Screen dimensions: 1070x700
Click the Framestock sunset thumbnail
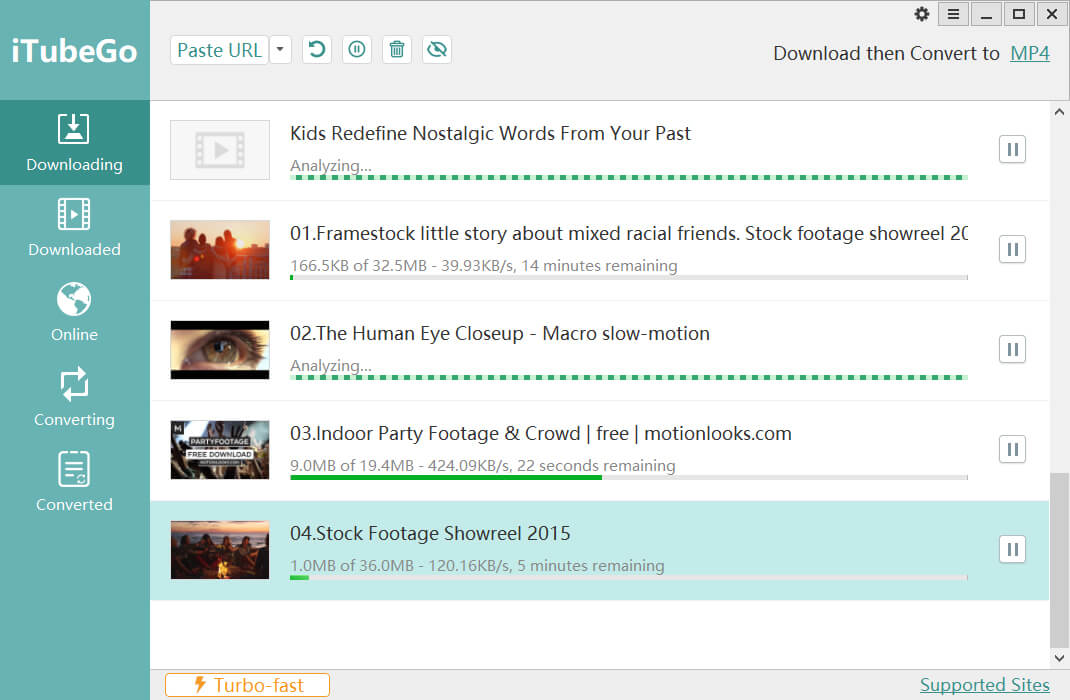coord(220,250)
